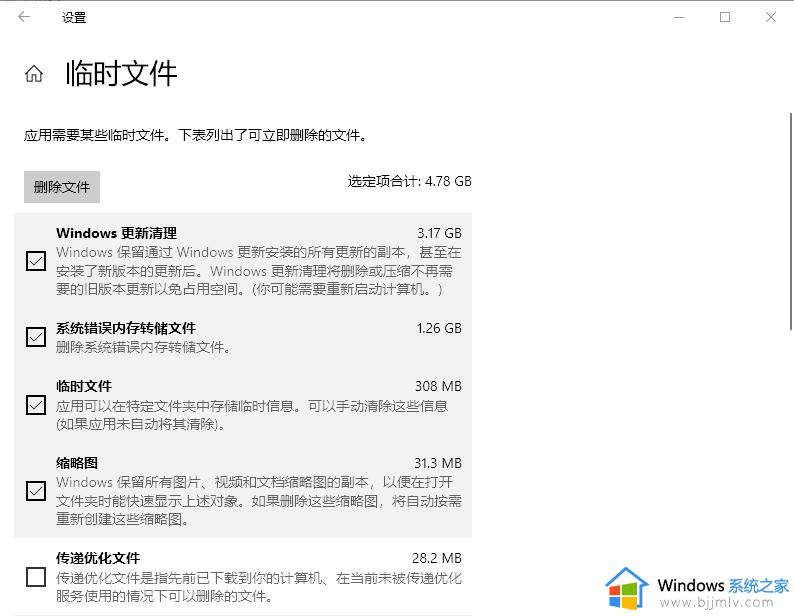This screenshot has width=794, height=616.
Task: Click the 308 MB size value
Action: coord(438,387)
